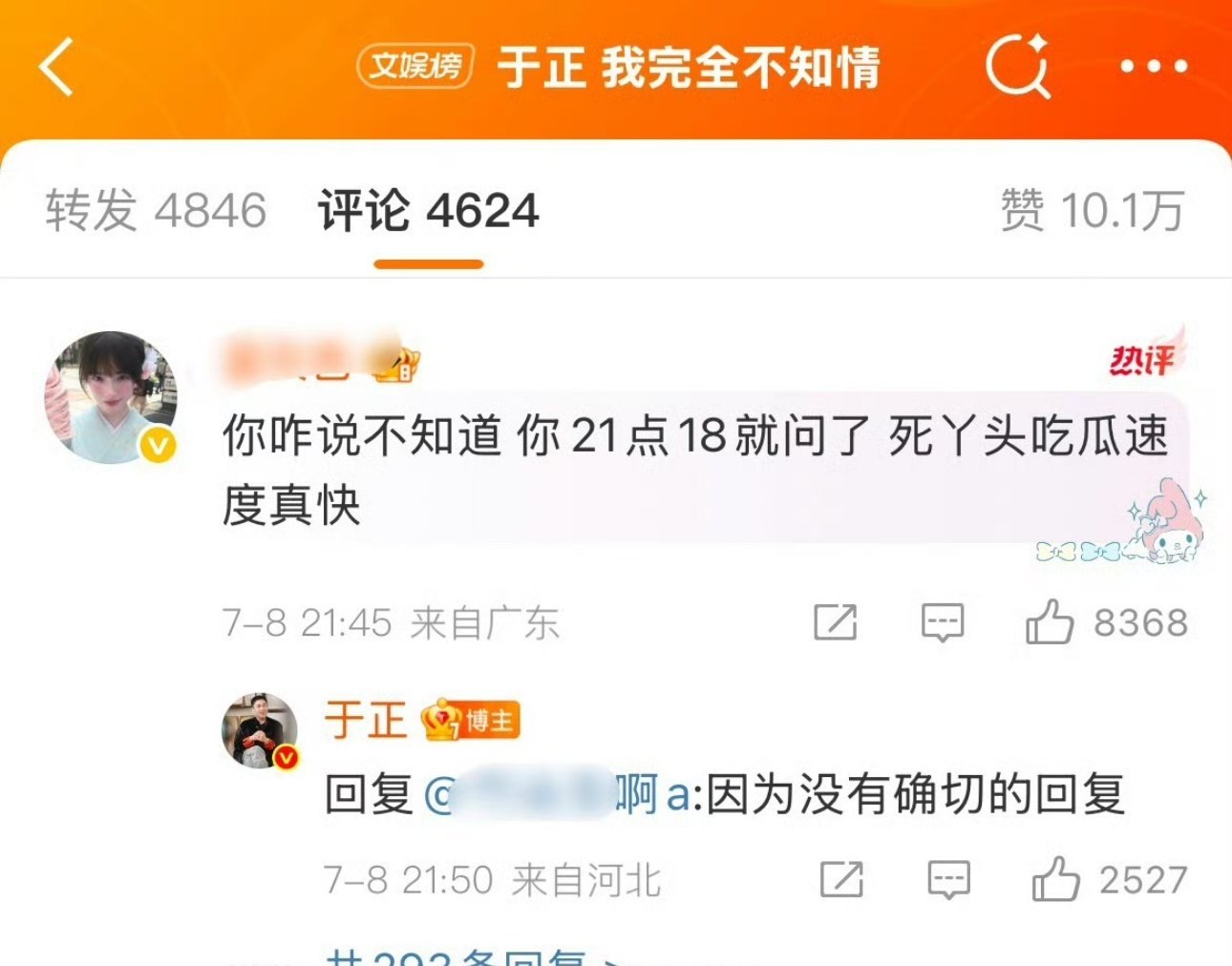The image size is (1232, 966).
Task: Forward 于正's reply using share icon
Action: click(841, 879)
